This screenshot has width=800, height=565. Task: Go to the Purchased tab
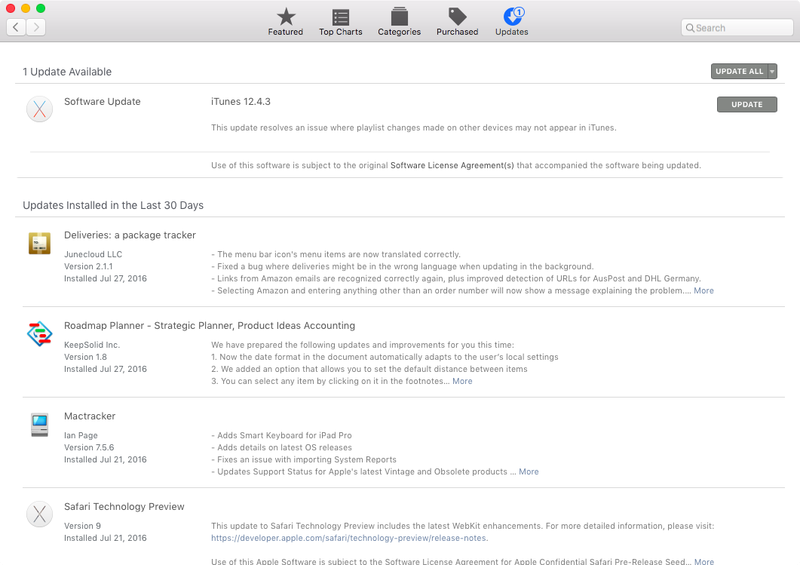click(457, 22)
